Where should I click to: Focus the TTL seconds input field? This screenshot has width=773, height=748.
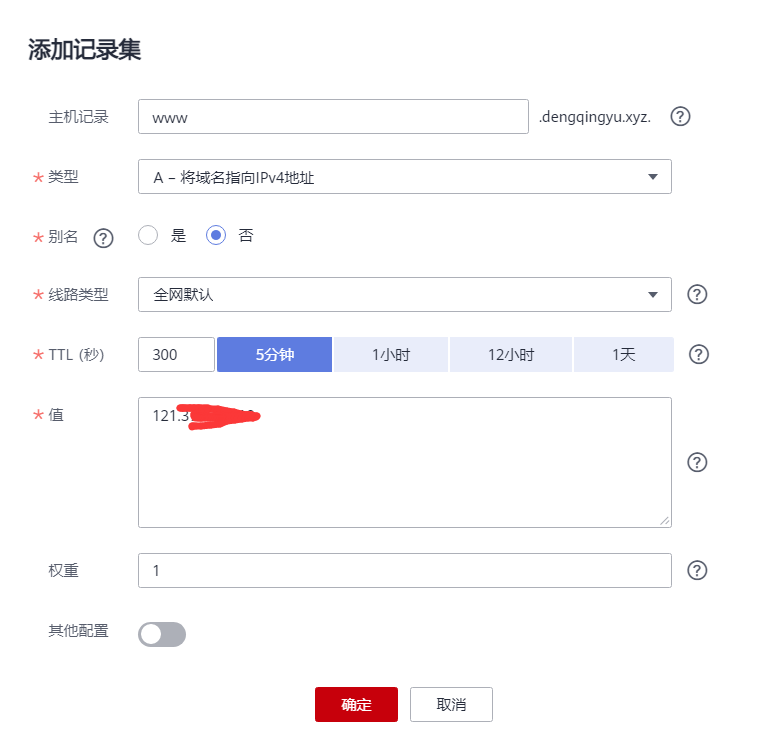pos(176,354)
